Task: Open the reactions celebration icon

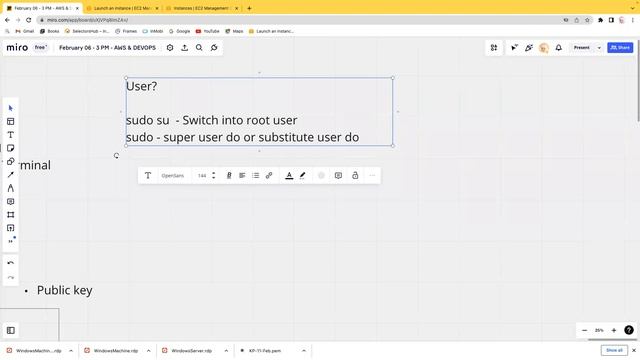Action: pyautogui.click(x=529, y=48)
